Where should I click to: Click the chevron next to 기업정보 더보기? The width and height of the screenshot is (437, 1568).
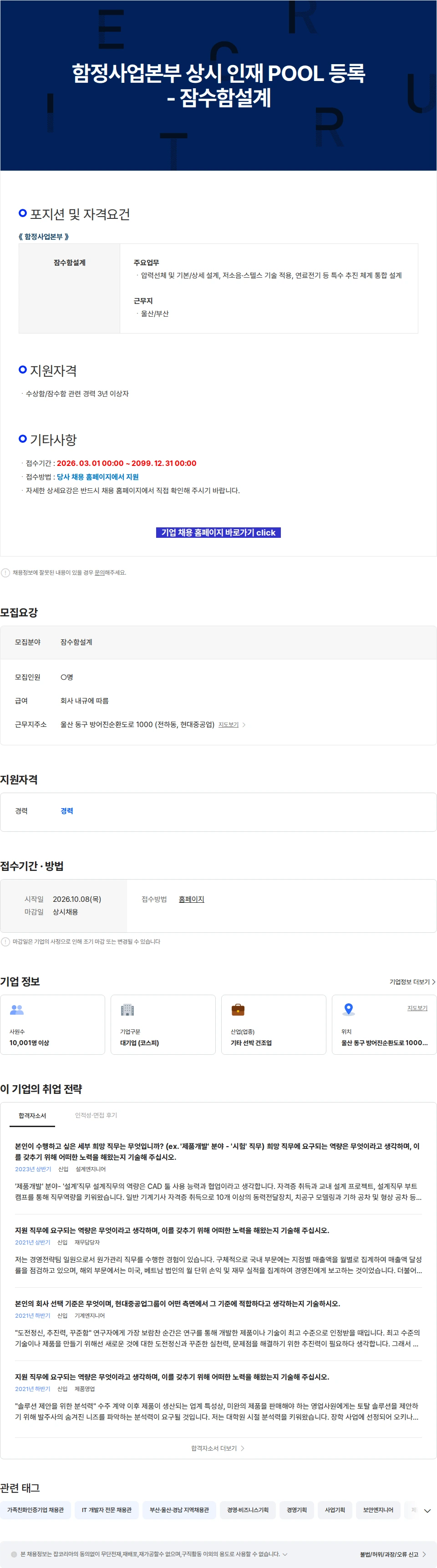pyautogui.click(x=433, y=982)
